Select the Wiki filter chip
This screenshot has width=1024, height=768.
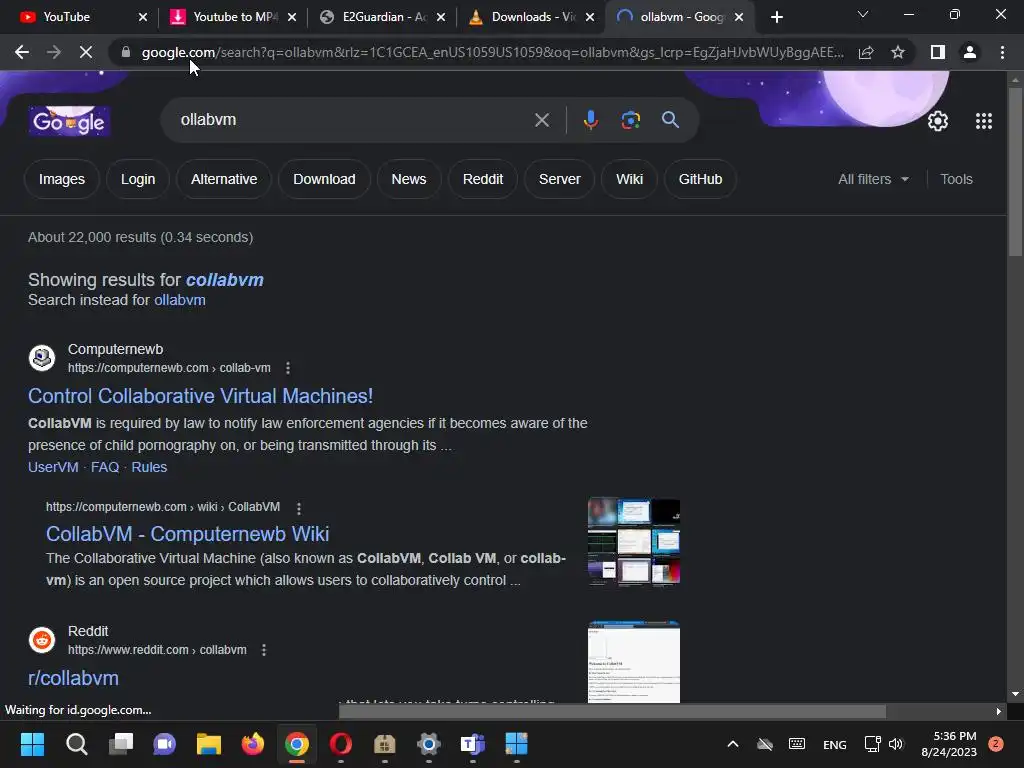click(x=630, y=179)
